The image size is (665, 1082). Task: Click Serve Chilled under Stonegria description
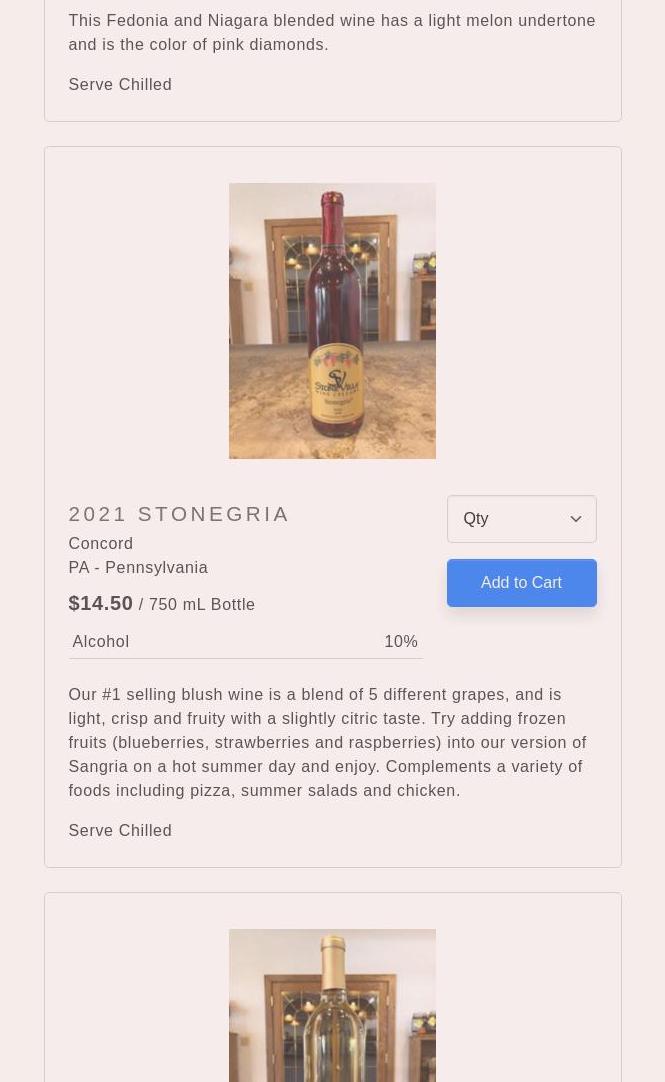(120, 831)
